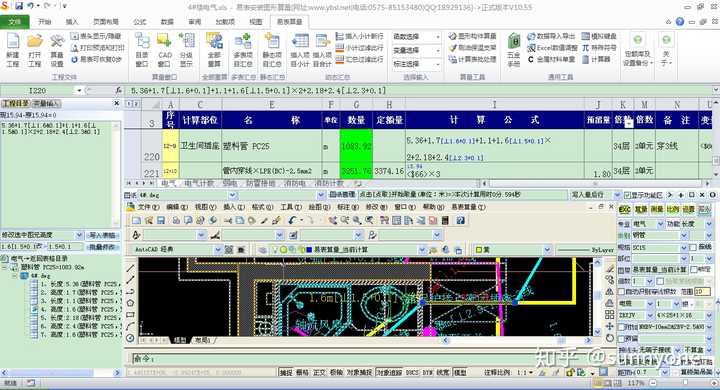Click the 新建工程 new project icon
Screen dimensions: 720x390
click(x=13, y=50)
